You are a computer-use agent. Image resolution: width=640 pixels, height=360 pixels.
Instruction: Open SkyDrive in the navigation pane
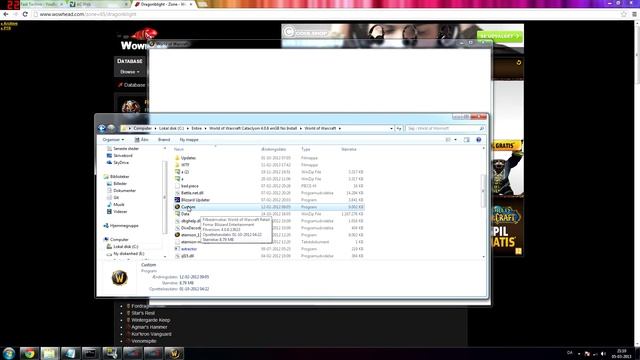pyautogui.click(x=121, y=162)
